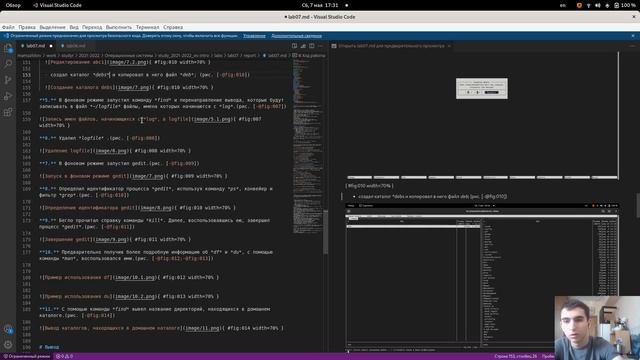Click the work breadcrumb folder
Screen dimensions: 640x360
tap(51, 56)
